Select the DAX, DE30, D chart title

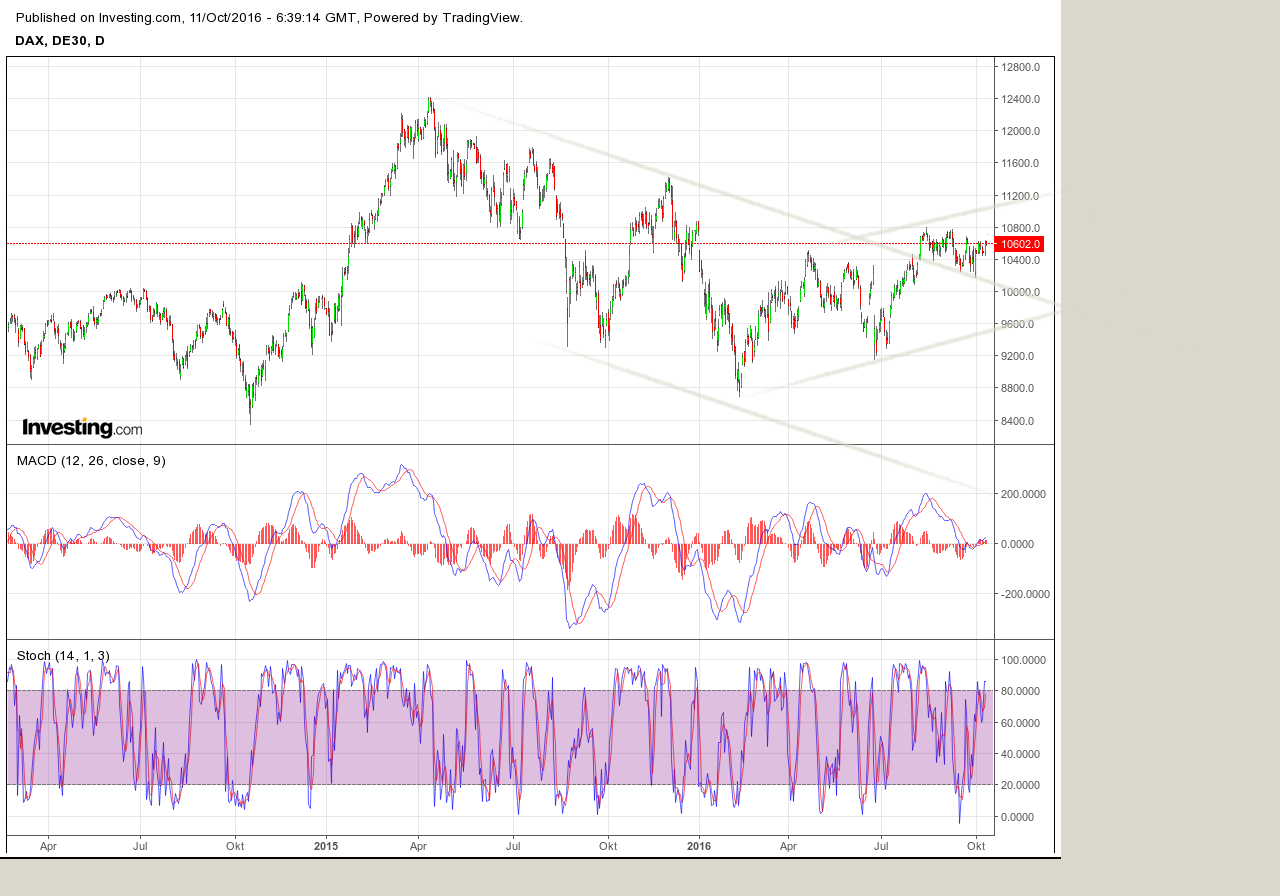(x=59, y=41)
